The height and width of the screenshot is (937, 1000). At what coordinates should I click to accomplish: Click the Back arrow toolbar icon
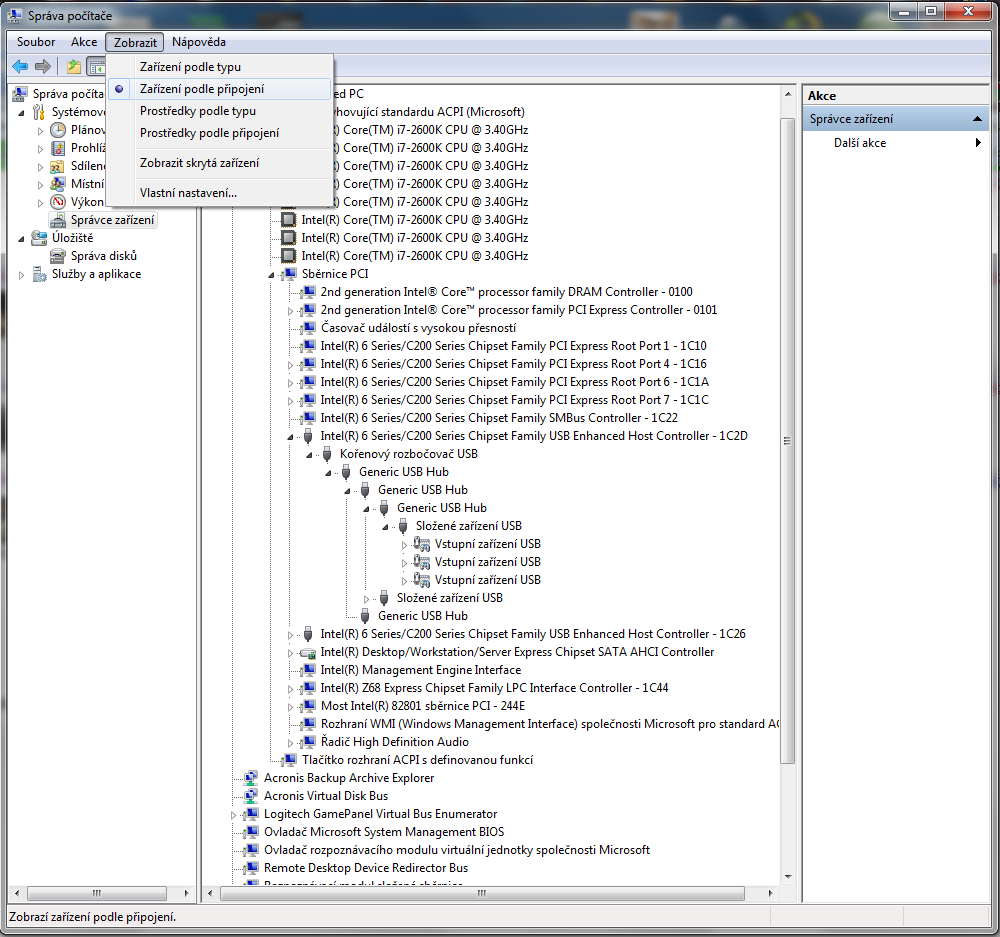(x=20, y=66)
